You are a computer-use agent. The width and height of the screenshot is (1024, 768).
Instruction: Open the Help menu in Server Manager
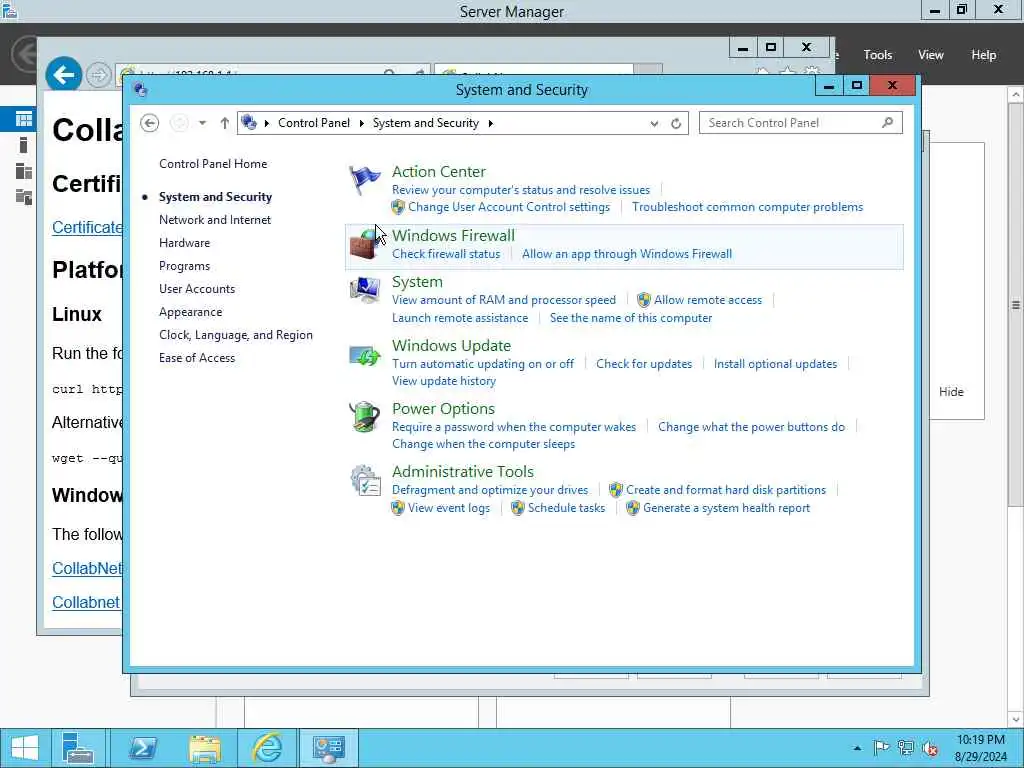tap(984, 55)
